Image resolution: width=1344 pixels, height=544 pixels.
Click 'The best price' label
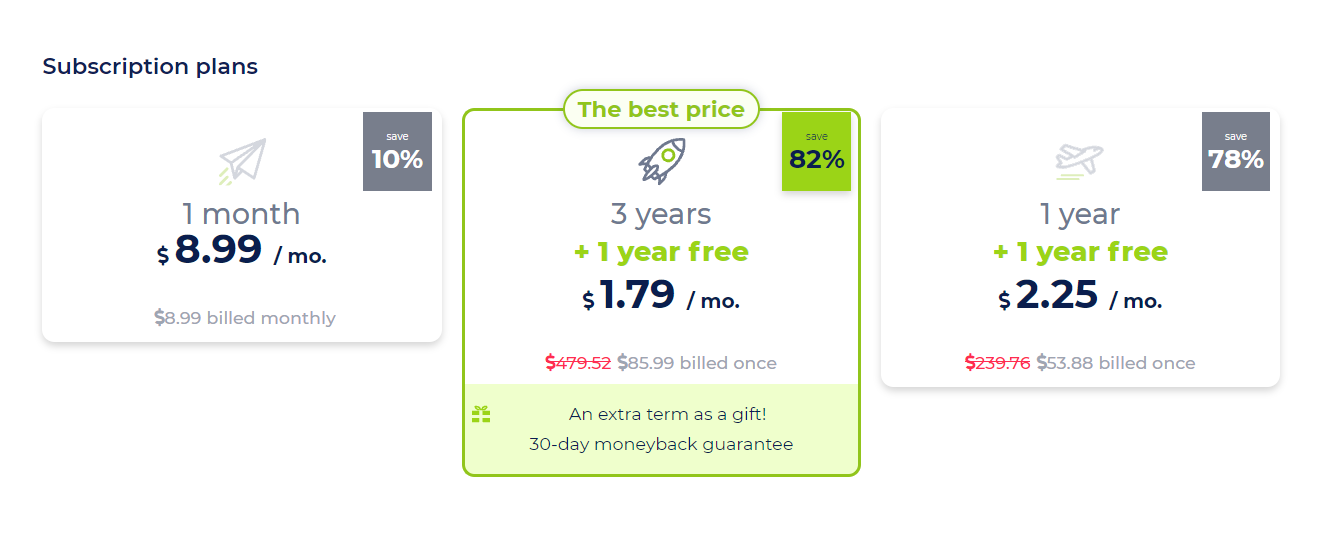(661, 109)
